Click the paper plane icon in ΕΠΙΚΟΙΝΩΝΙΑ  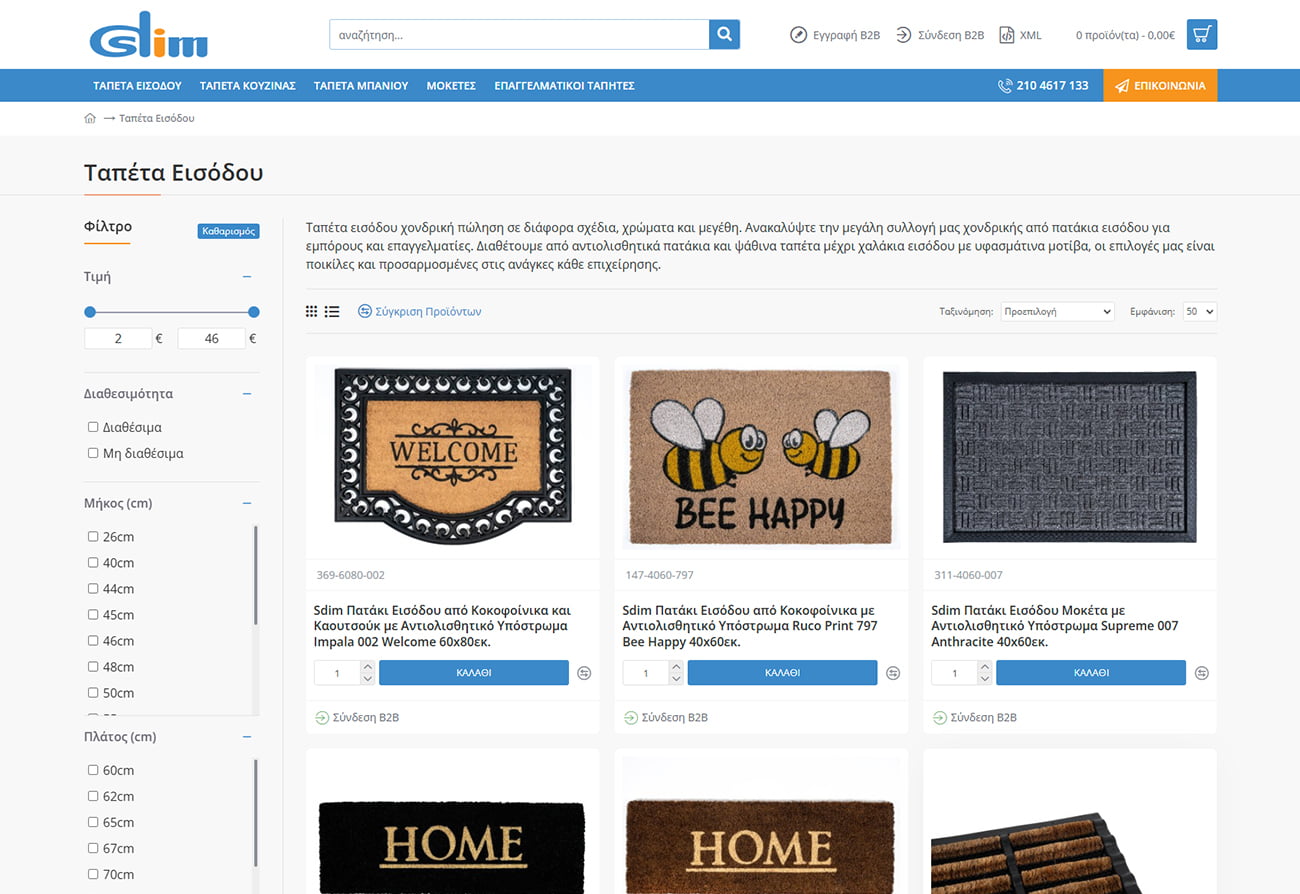pos(1122,86)
